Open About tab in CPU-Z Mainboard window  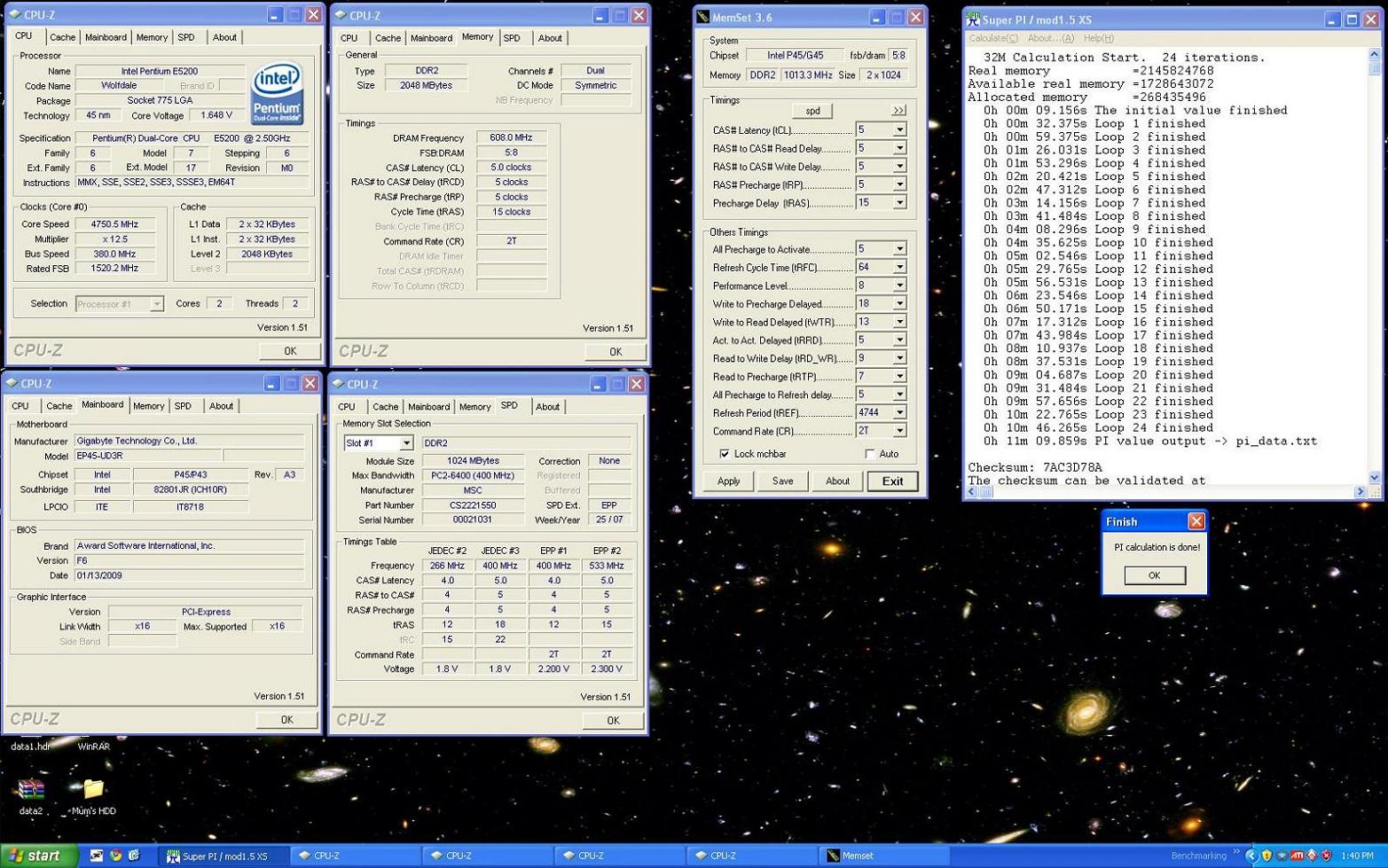click(221, 406)
